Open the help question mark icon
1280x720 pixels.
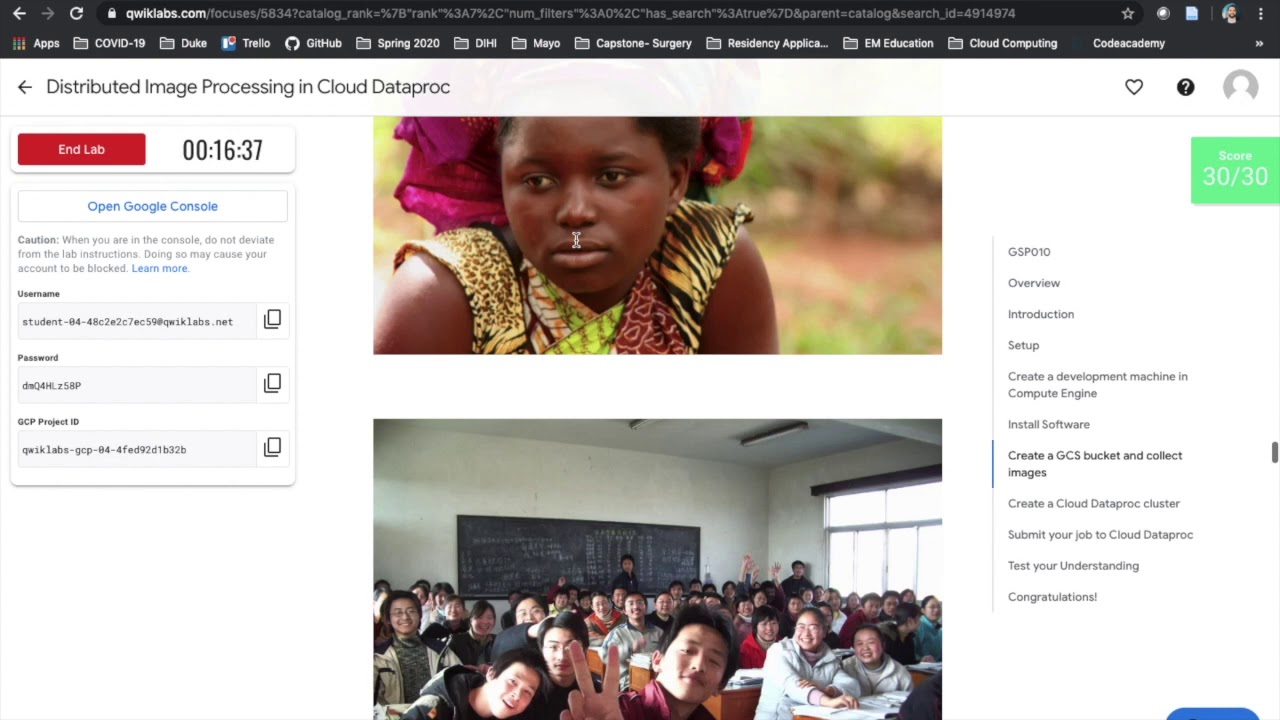pos(1185,87)
